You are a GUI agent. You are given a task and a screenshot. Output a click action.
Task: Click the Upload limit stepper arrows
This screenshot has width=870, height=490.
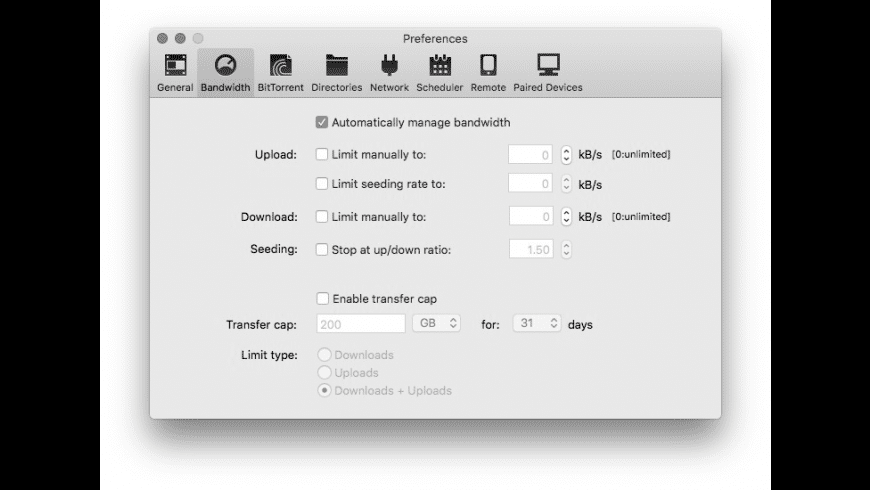coord(566,154)
